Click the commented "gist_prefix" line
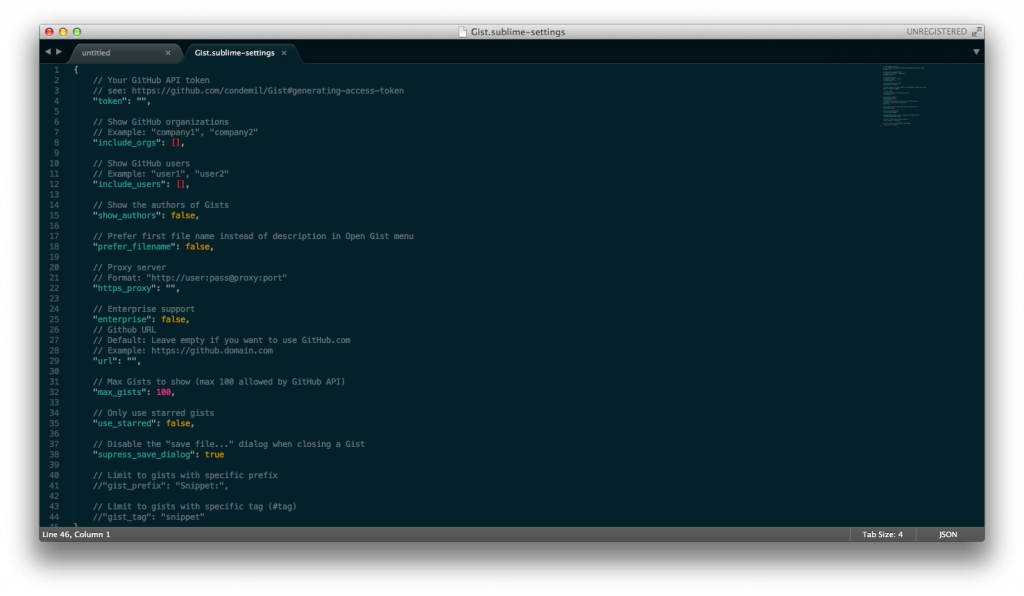This screenshot has height=596, width=1024. [161, 486]
